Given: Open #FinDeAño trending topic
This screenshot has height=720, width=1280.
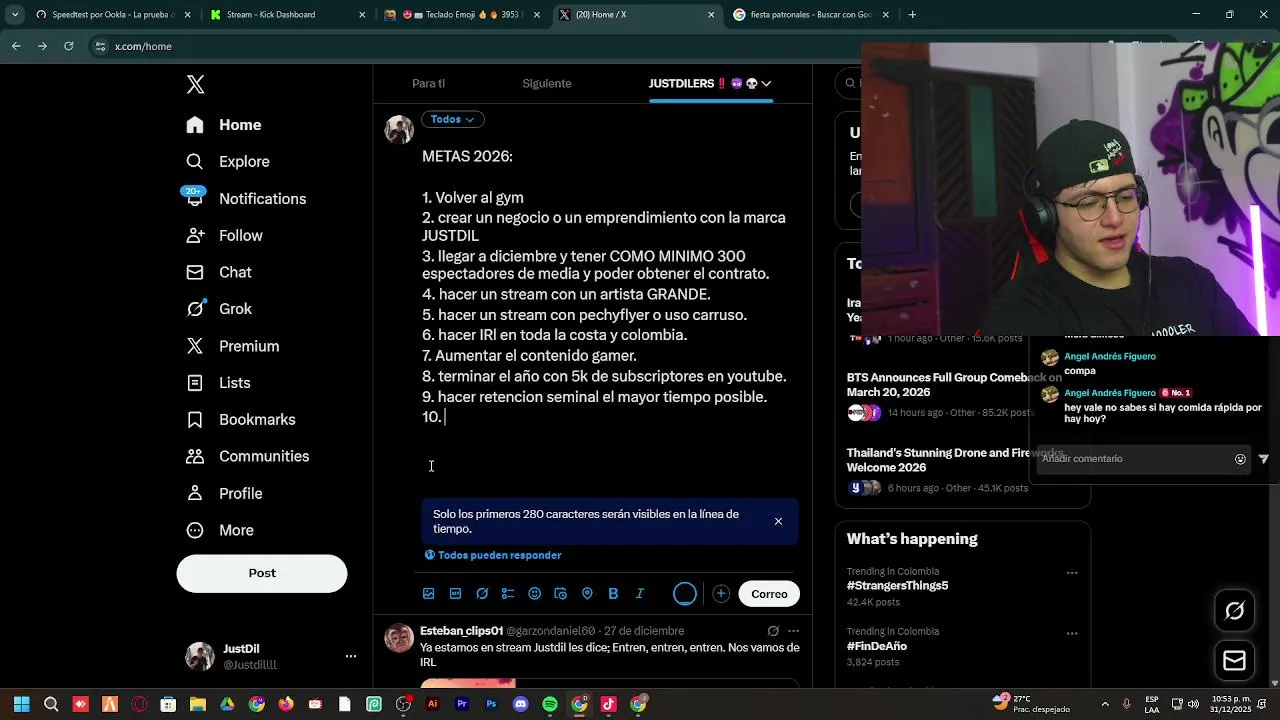Looking at the screenshot, I should (877, 646).
